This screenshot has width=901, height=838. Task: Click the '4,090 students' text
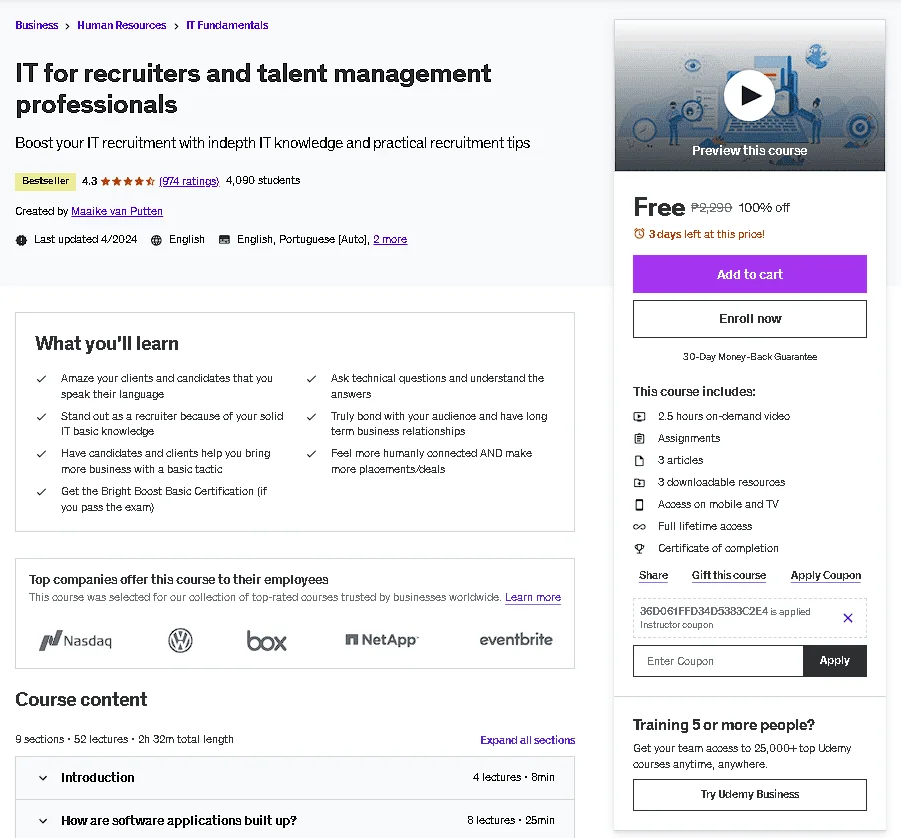[263, 180]
